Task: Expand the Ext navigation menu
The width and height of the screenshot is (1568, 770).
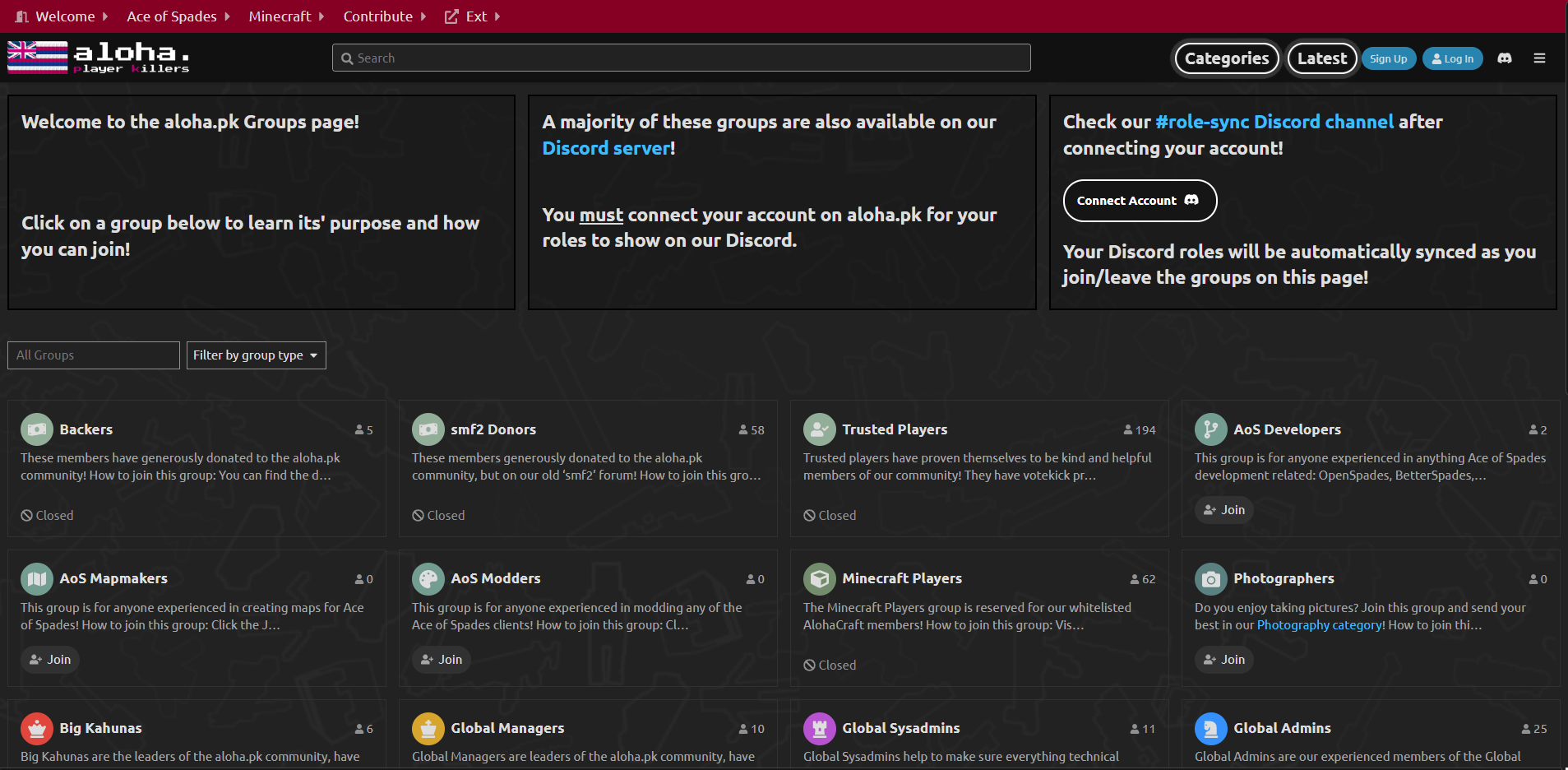Action: coord(473,16)
